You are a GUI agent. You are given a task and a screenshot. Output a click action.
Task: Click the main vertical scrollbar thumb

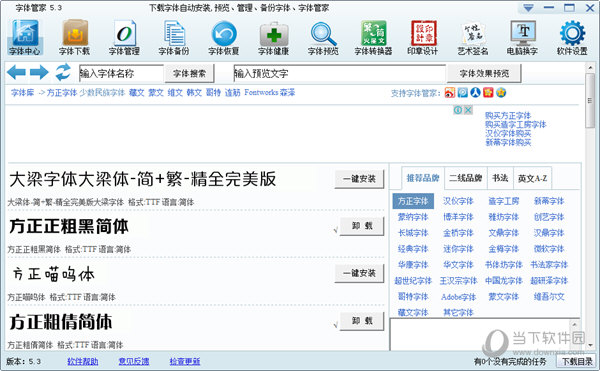(x=590, y=100)
